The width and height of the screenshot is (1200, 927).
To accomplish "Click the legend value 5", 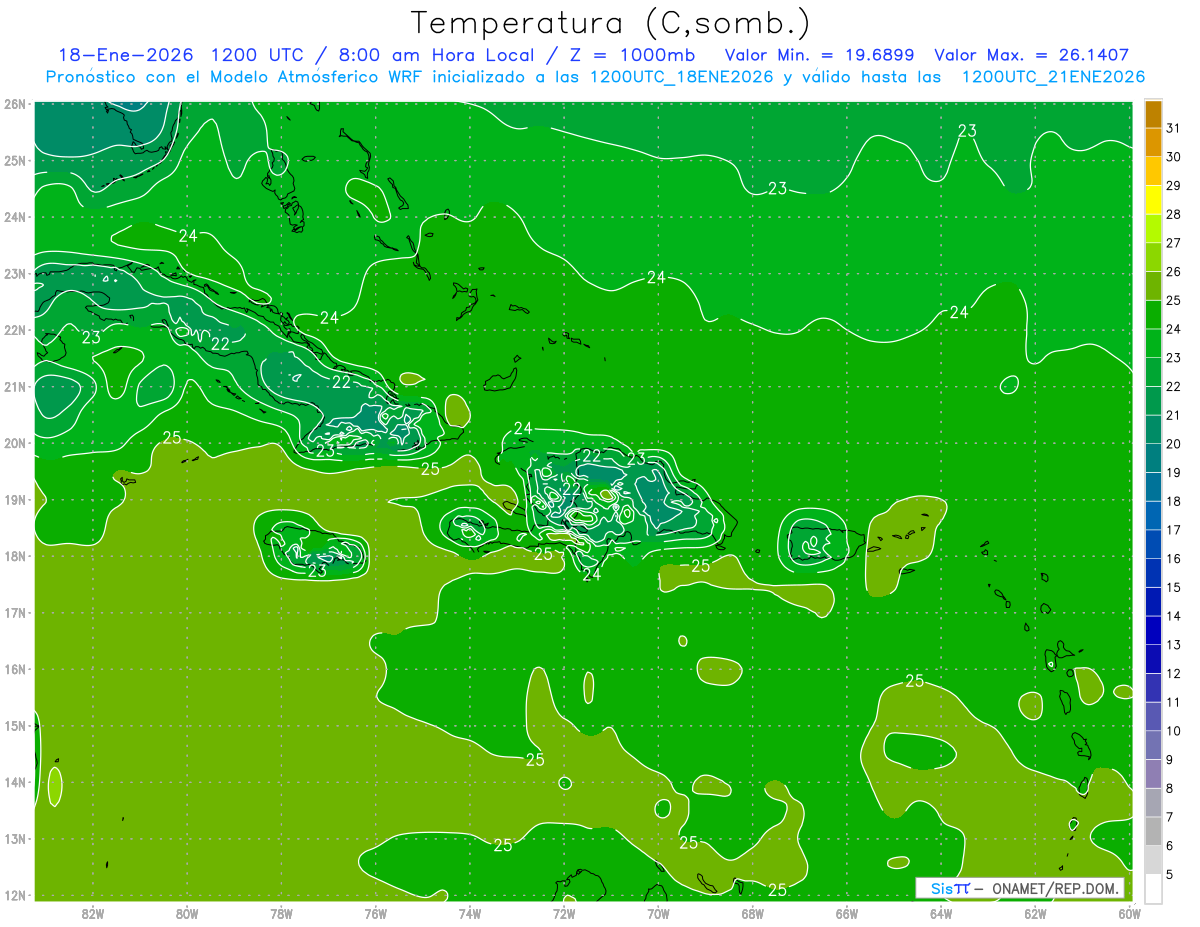I will [x=1170, y=874].
